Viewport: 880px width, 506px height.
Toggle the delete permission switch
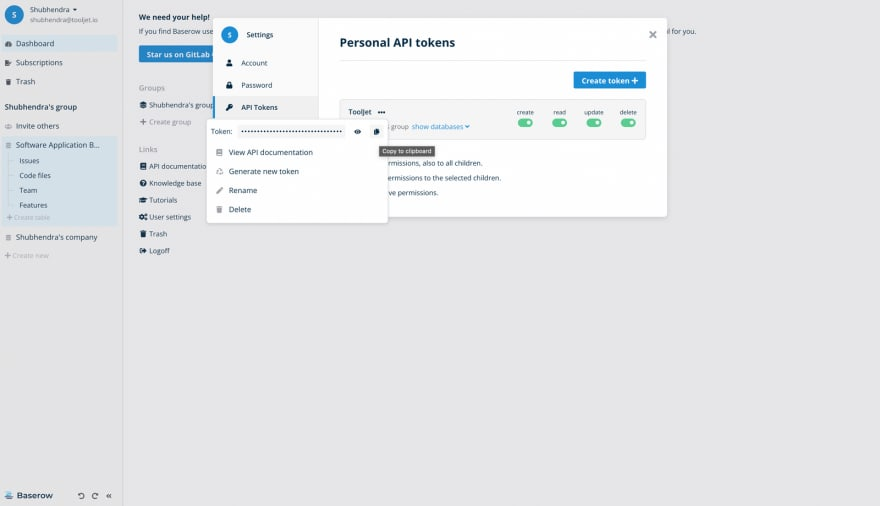pyautogui.click(x=628, y=123)
